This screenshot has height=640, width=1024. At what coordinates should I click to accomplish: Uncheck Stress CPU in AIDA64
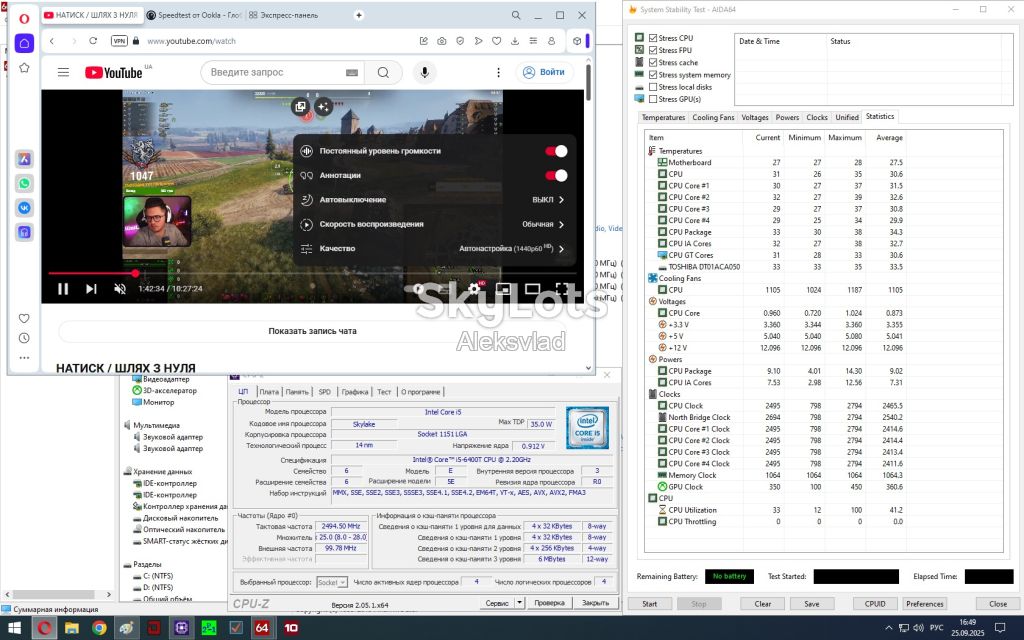(653, 38)
